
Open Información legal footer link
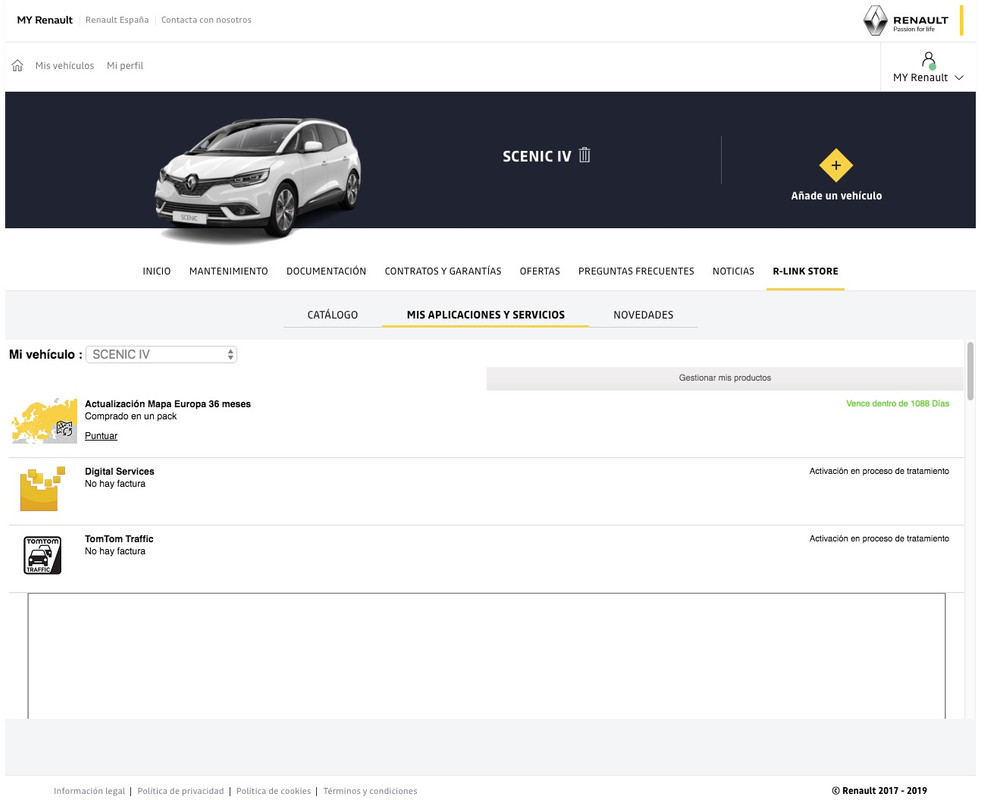(89, 791)
